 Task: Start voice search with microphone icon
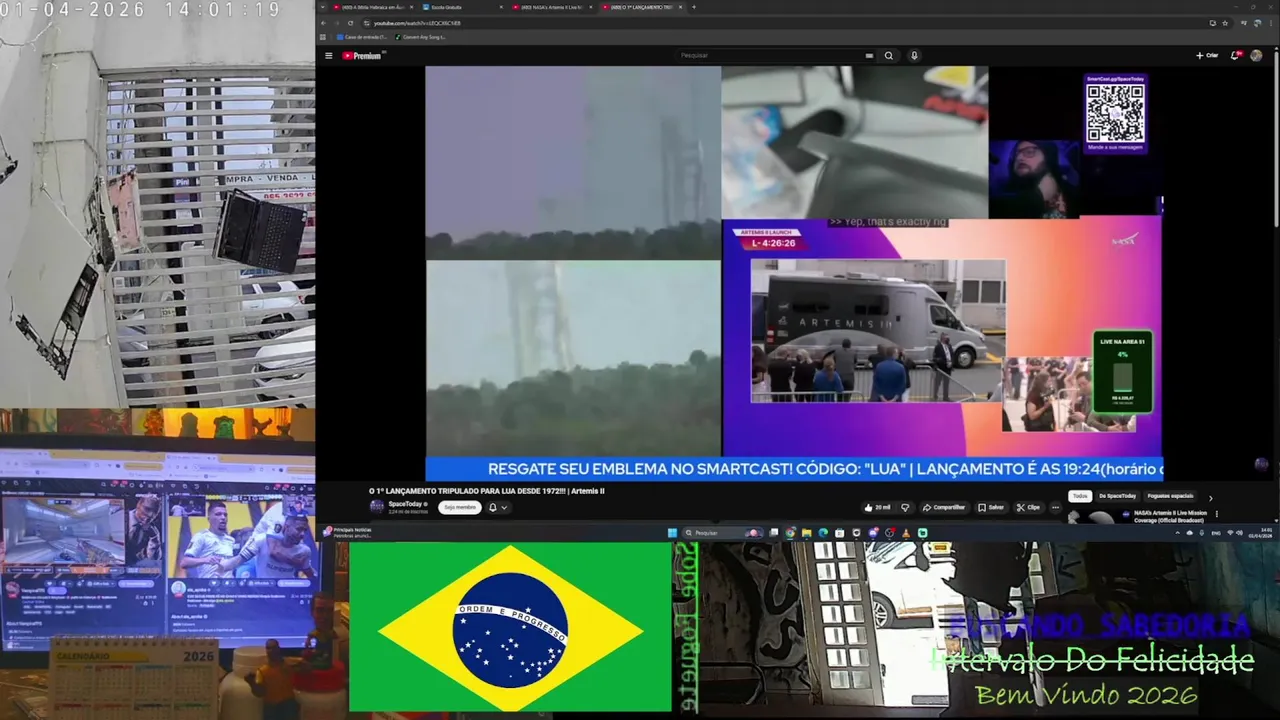[x=914, y=56]
